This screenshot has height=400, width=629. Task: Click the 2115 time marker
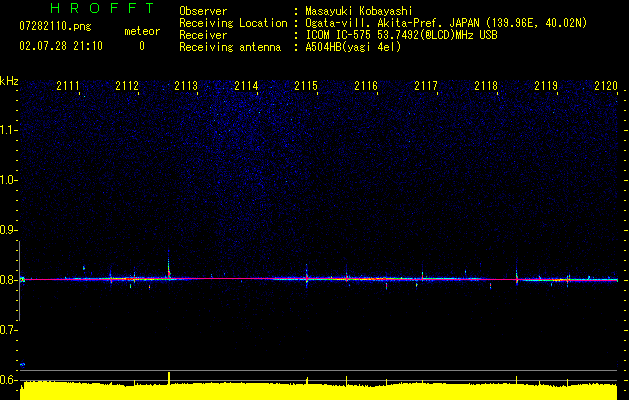coord(306,86)
